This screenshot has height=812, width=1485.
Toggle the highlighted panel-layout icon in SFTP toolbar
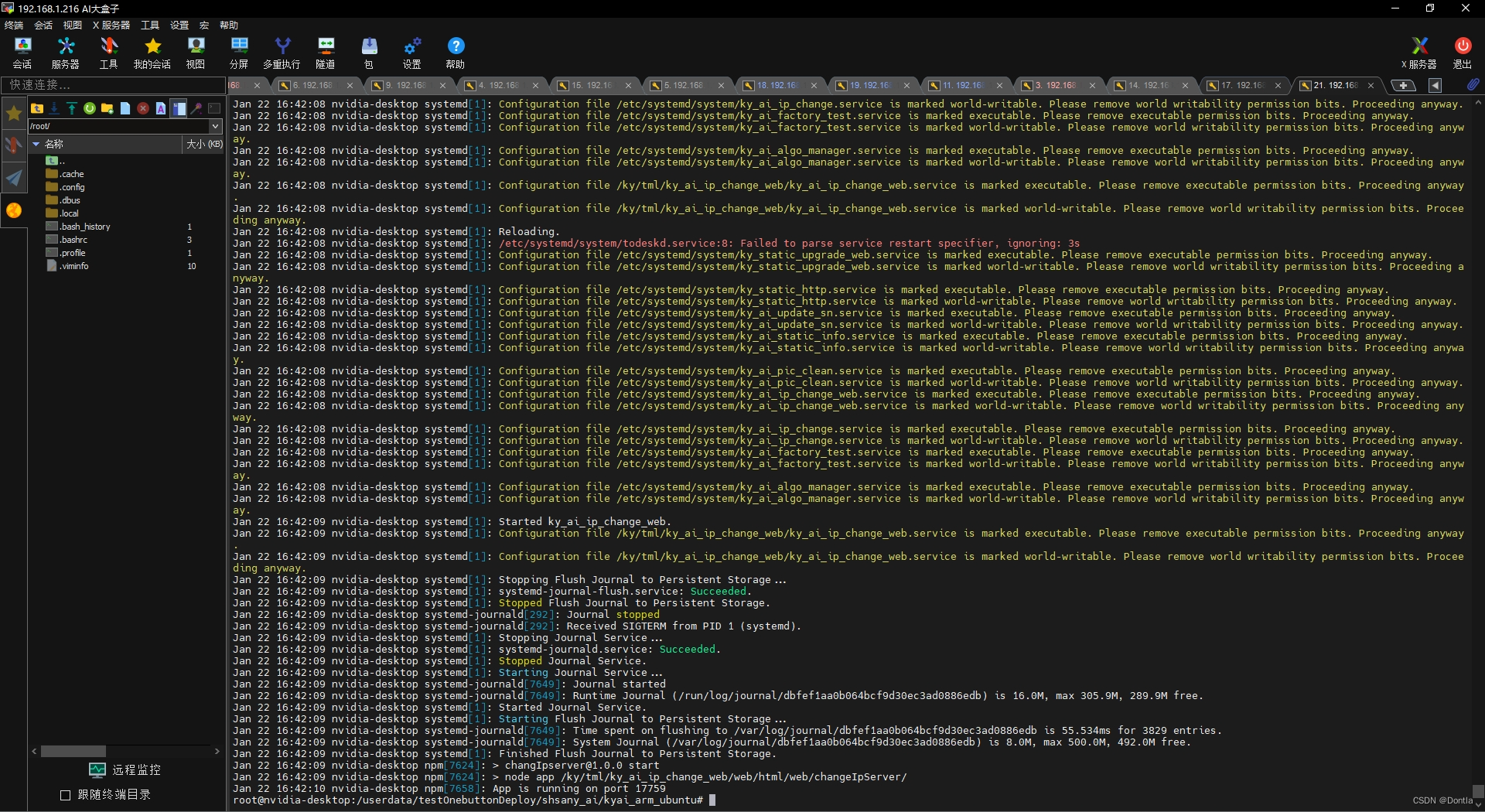179,108
